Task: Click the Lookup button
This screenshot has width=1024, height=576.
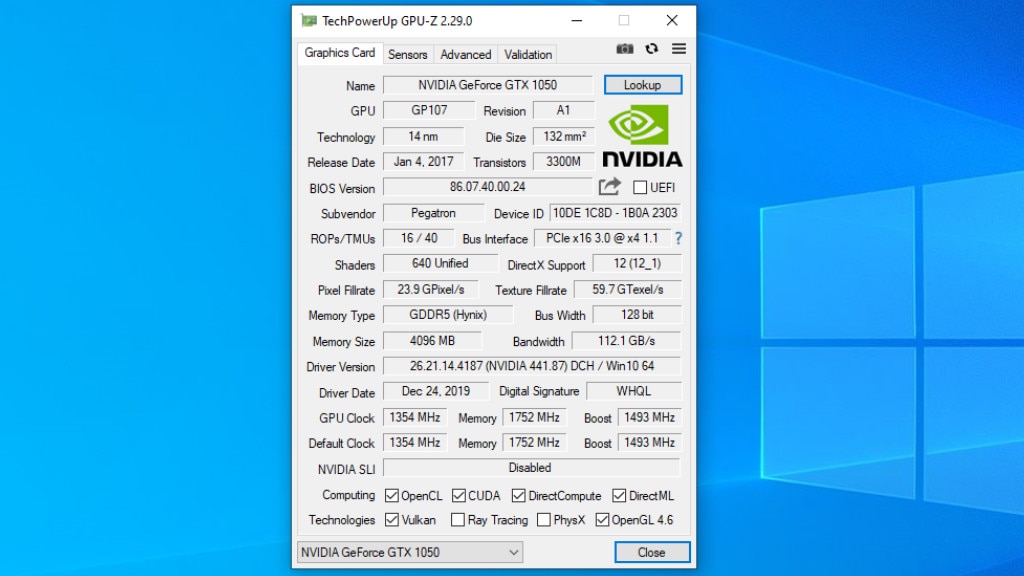Action: pos(643,85)
